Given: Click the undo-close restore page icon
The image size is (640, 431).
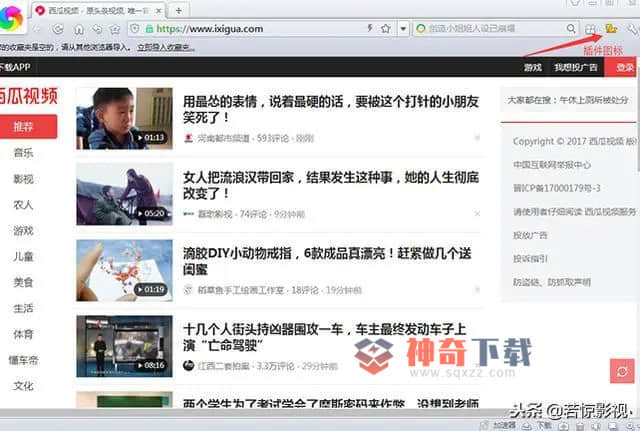Looking at the screenshot, I should click(97, 29).
